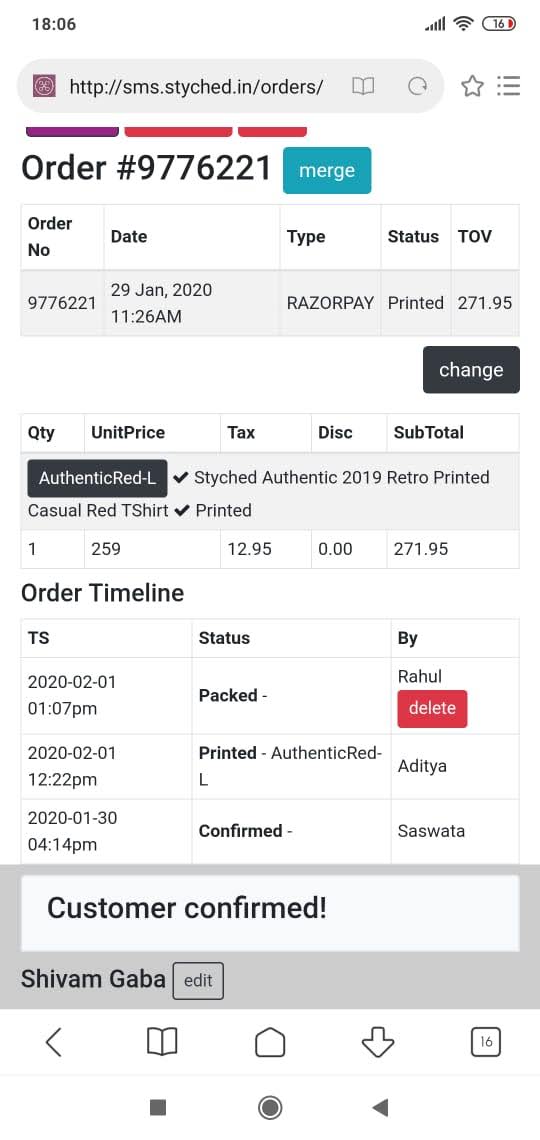This screenshot has height=1140, width=540.
Task: Select the AuthenticRed-L product tag
Action: click(x=97, y=478)
